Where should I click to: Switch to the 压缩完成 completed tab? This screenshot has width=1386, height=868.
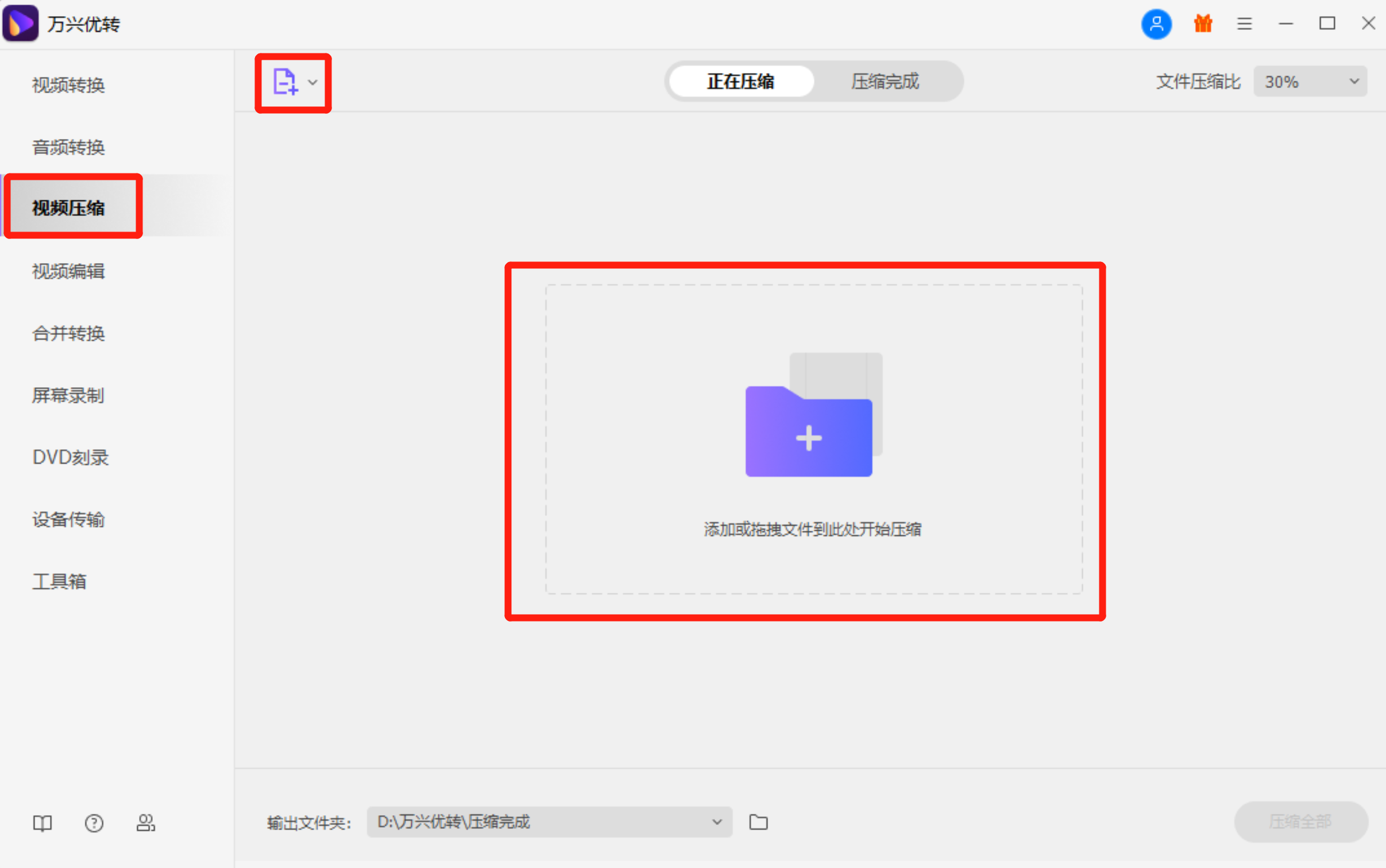(x=884, y=81)
